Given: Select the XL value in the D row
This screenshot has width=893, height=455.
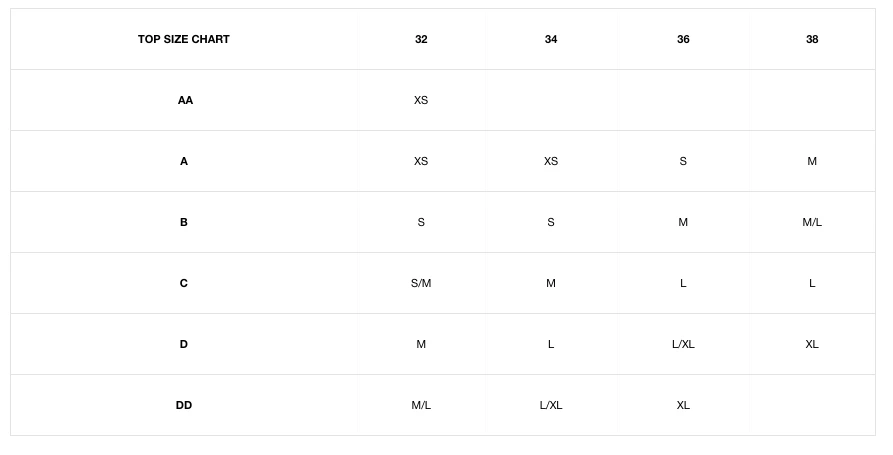Looking at the screenshot, I should (x=812, y=345).
